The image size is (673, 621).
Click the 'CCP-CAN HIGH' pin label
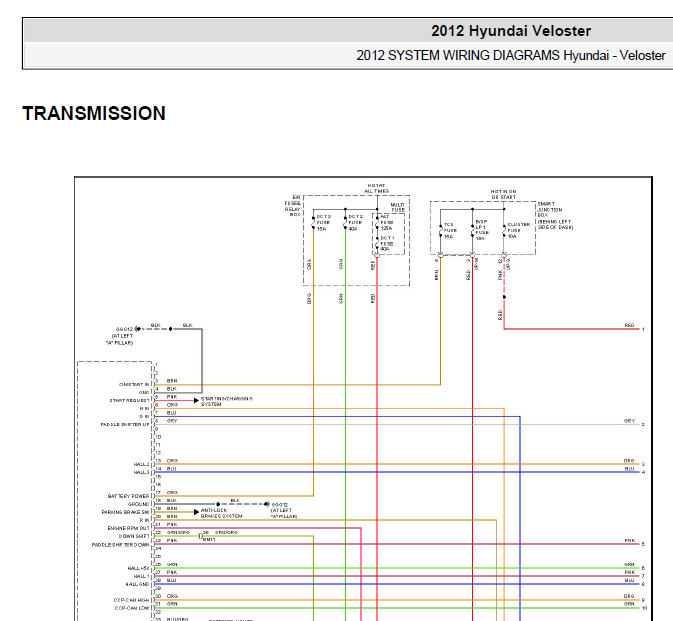click(131, 600)
